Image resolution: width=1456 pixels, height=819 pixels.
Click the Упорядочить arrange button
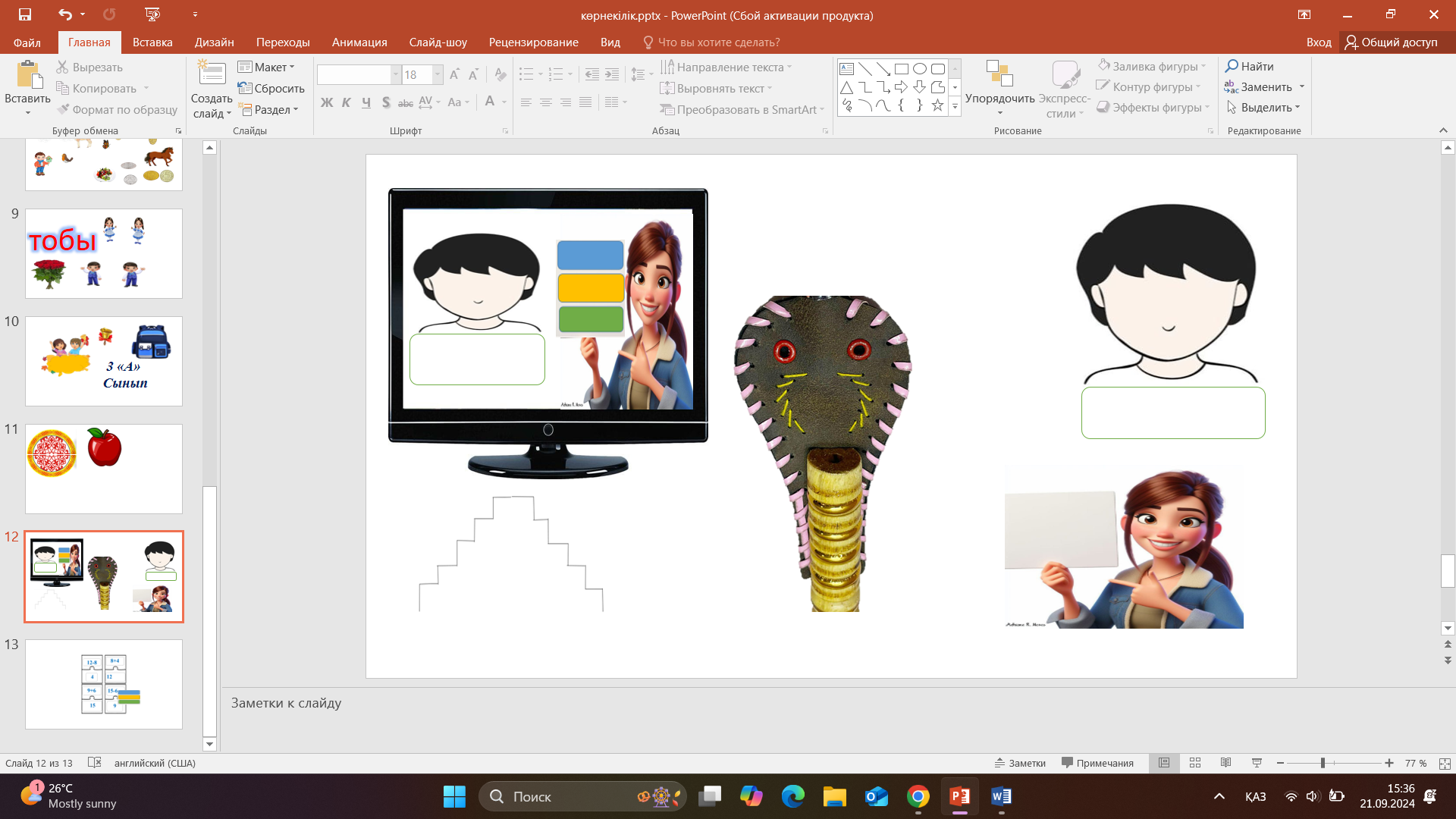pyautogui.click(x=999, y=87)
